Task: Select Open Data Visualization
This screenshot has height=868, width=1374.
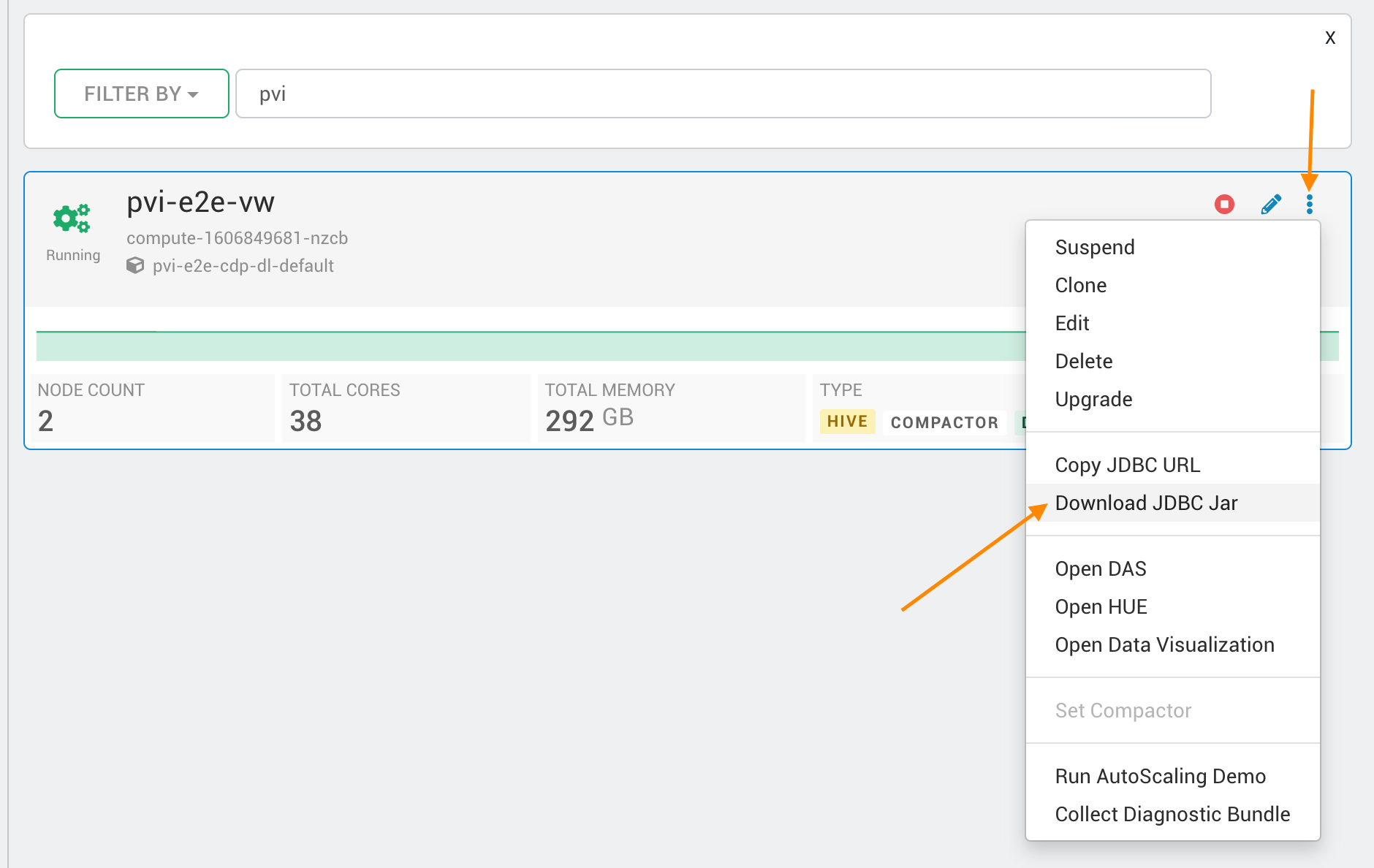Action: coord(1165,644)
